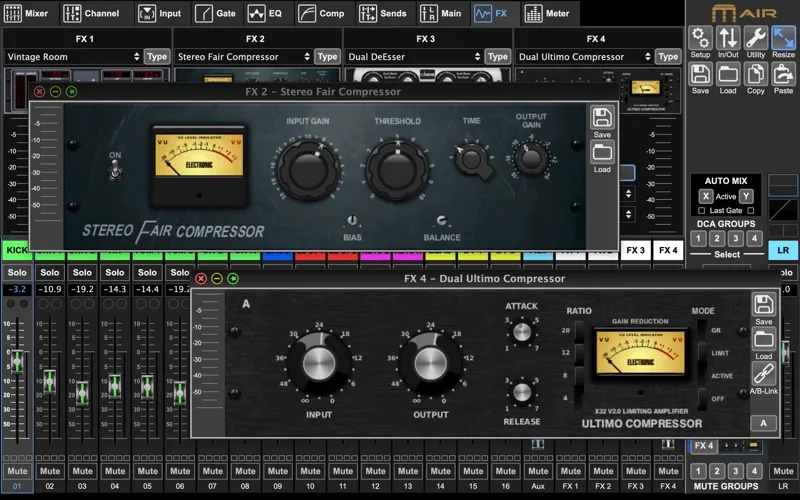
Task: Flip the ON toggle switch
Action: click(115, 170)
